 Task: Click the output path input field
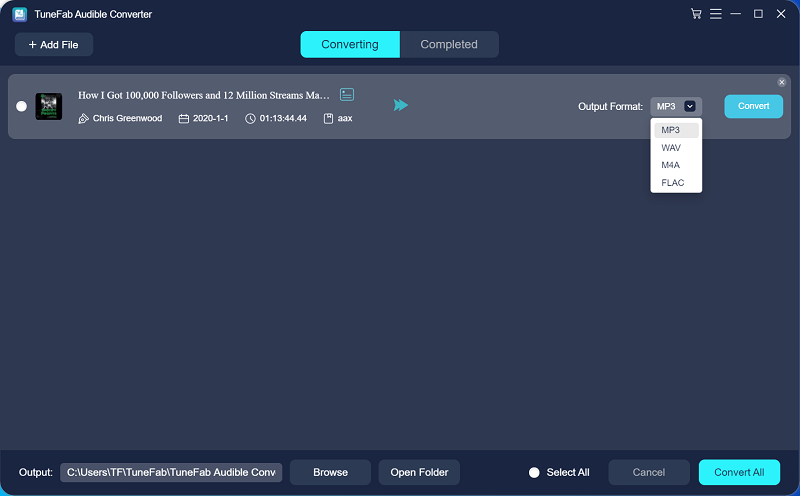(171, 472)
